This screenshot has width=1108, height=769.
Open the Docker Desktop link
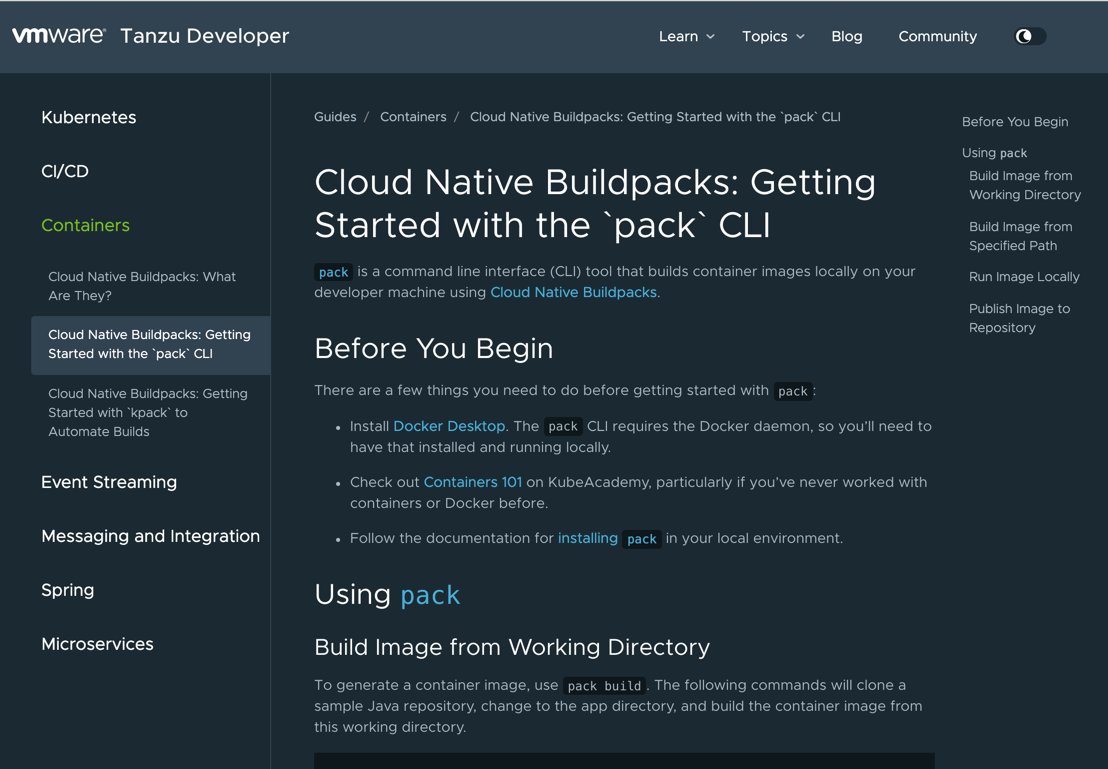tap(449, 426)
